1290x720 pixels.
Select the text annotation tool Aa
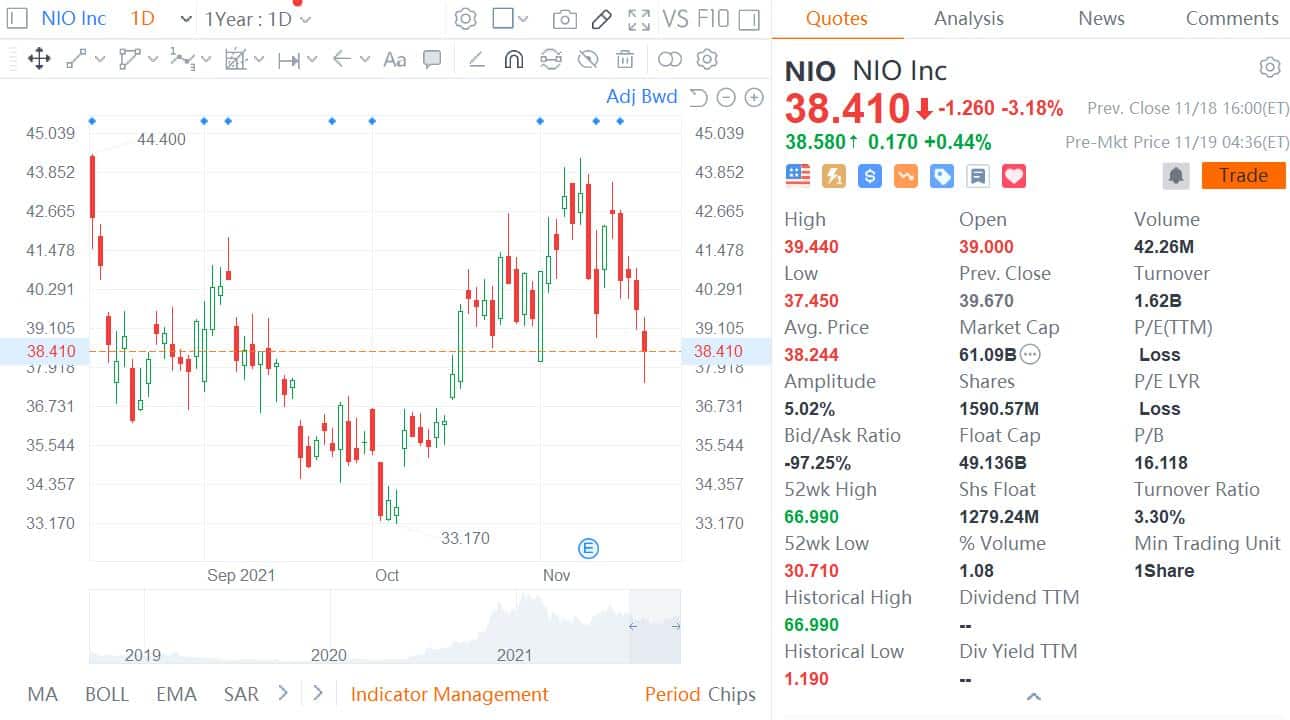[x=394, y=59]
